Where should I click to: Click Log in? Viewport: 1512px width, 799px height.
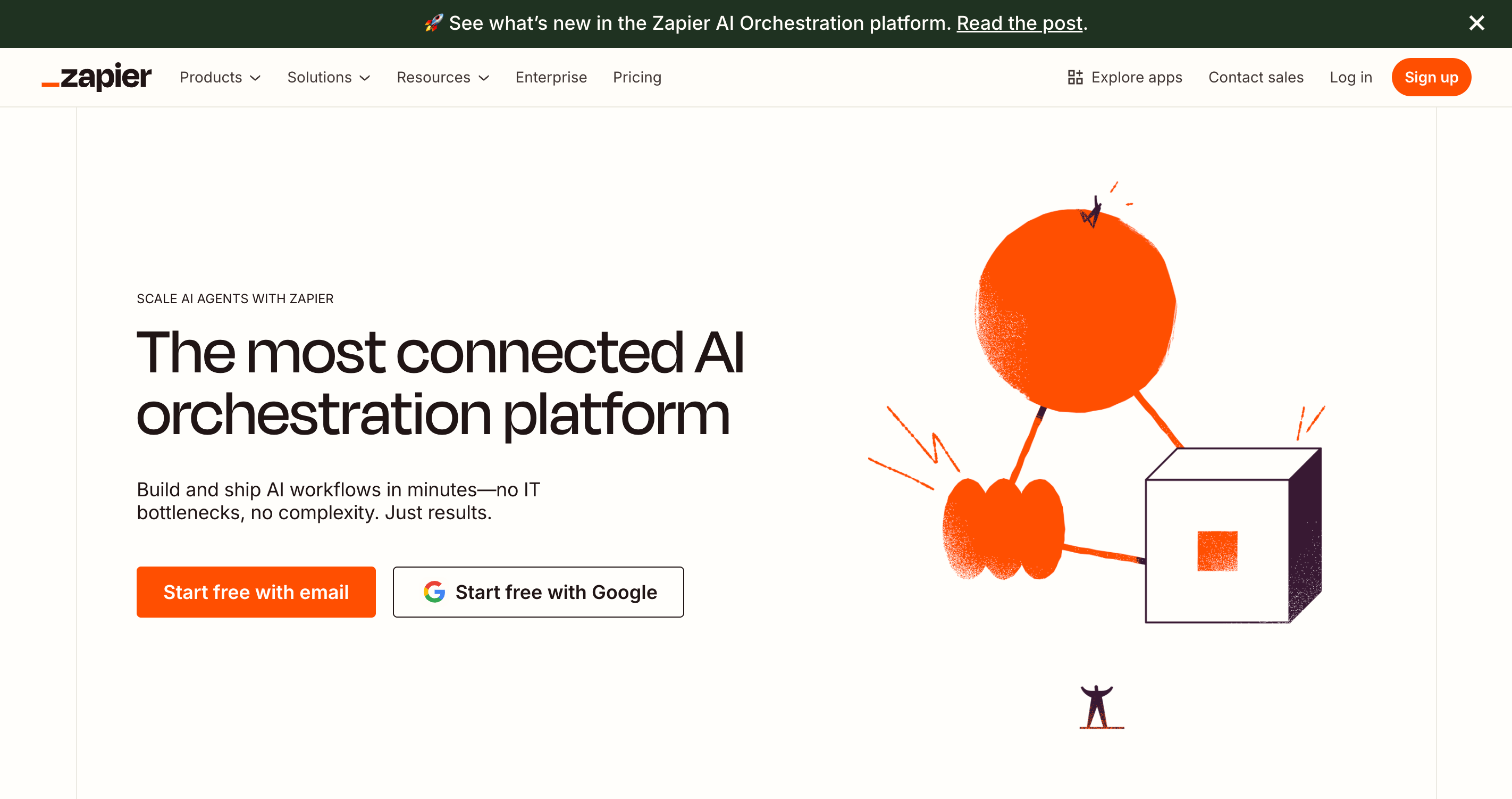pyautogui.click(x=1350, y=77)
